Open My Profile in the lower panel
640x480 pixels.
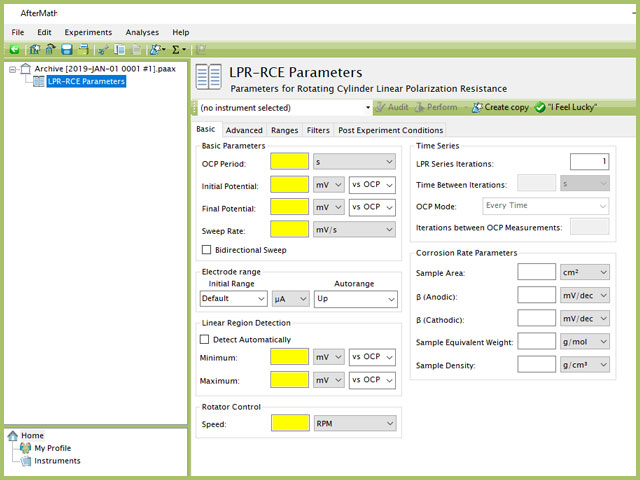53,448
